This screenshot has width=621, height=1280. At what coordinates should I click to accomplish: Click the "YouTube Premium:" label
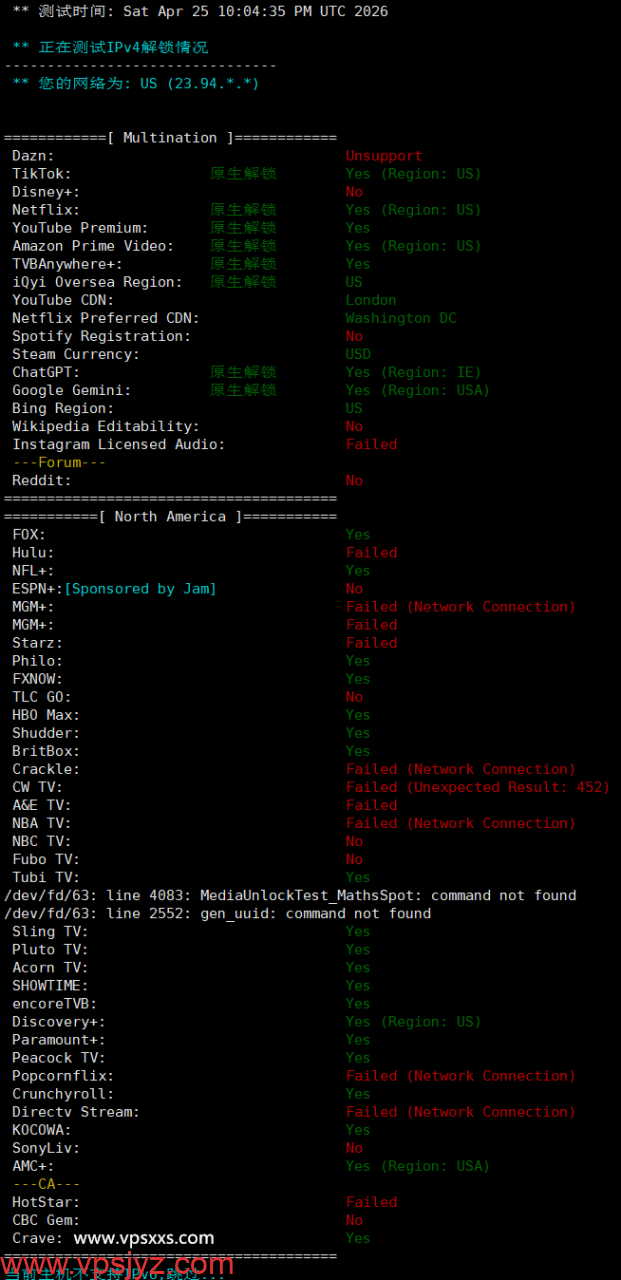click(80, 228)
